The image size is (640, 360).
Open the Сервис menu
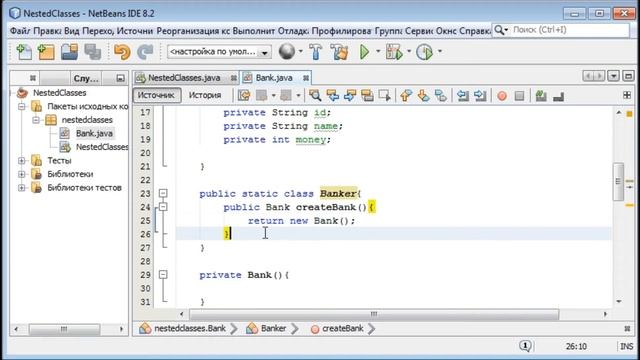click(418, 31)
